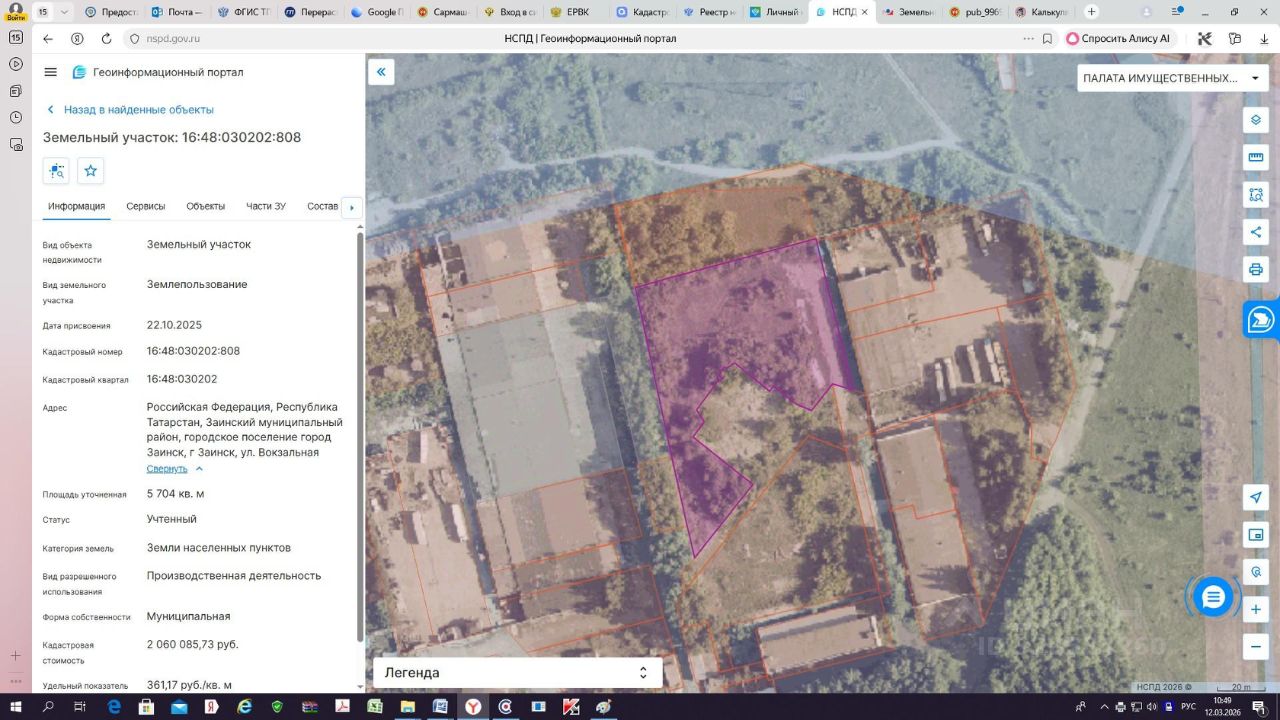
Task: Open the map layers tool
Action: [1256, 120]
